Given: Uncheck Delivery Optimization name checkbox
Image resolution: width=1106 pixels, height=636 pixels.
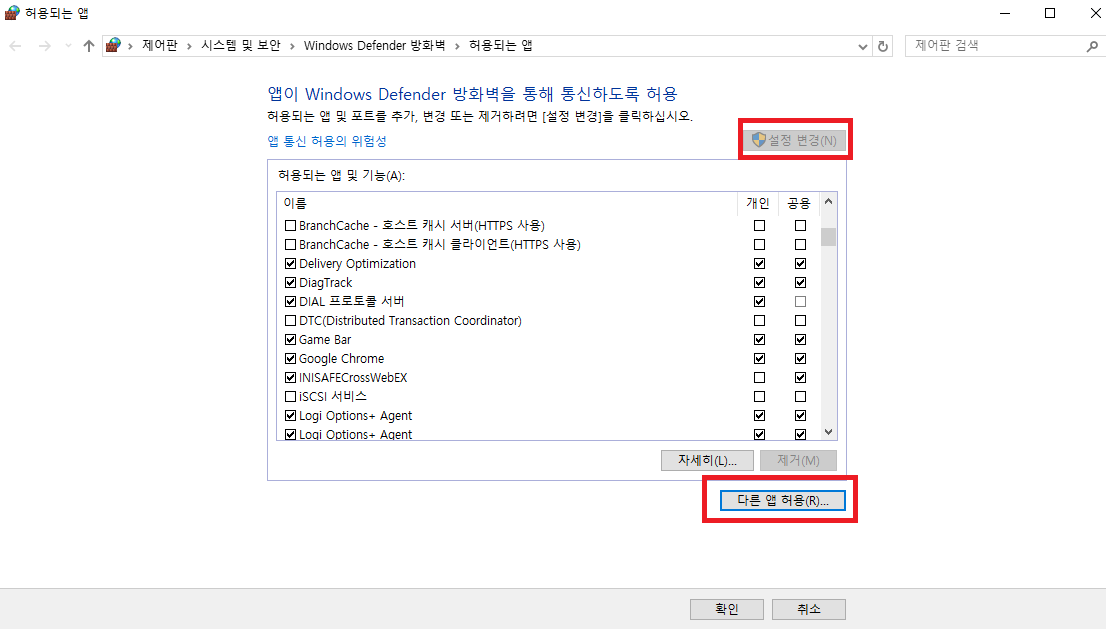Looking at the screenshot, I should 290,264.
